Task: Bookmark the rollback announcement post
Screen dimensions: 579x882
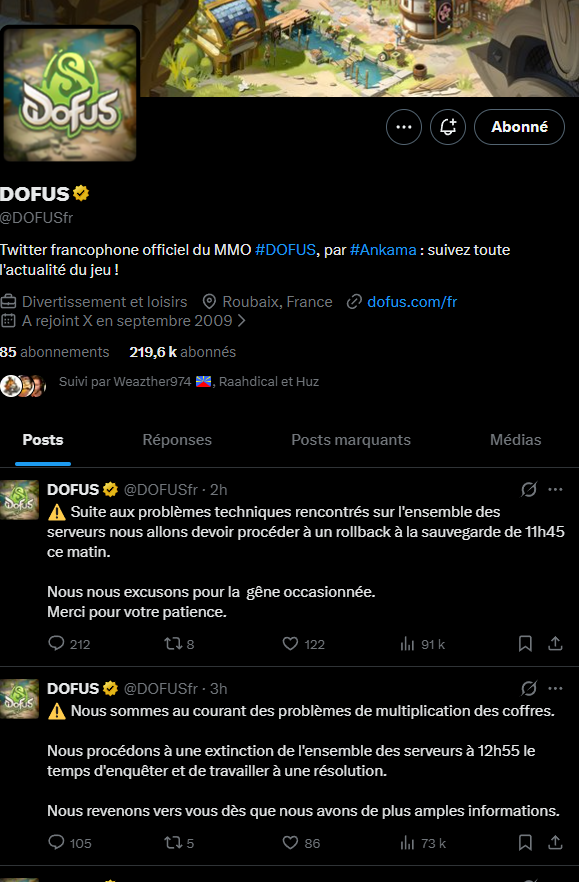Action: point(525,644)
